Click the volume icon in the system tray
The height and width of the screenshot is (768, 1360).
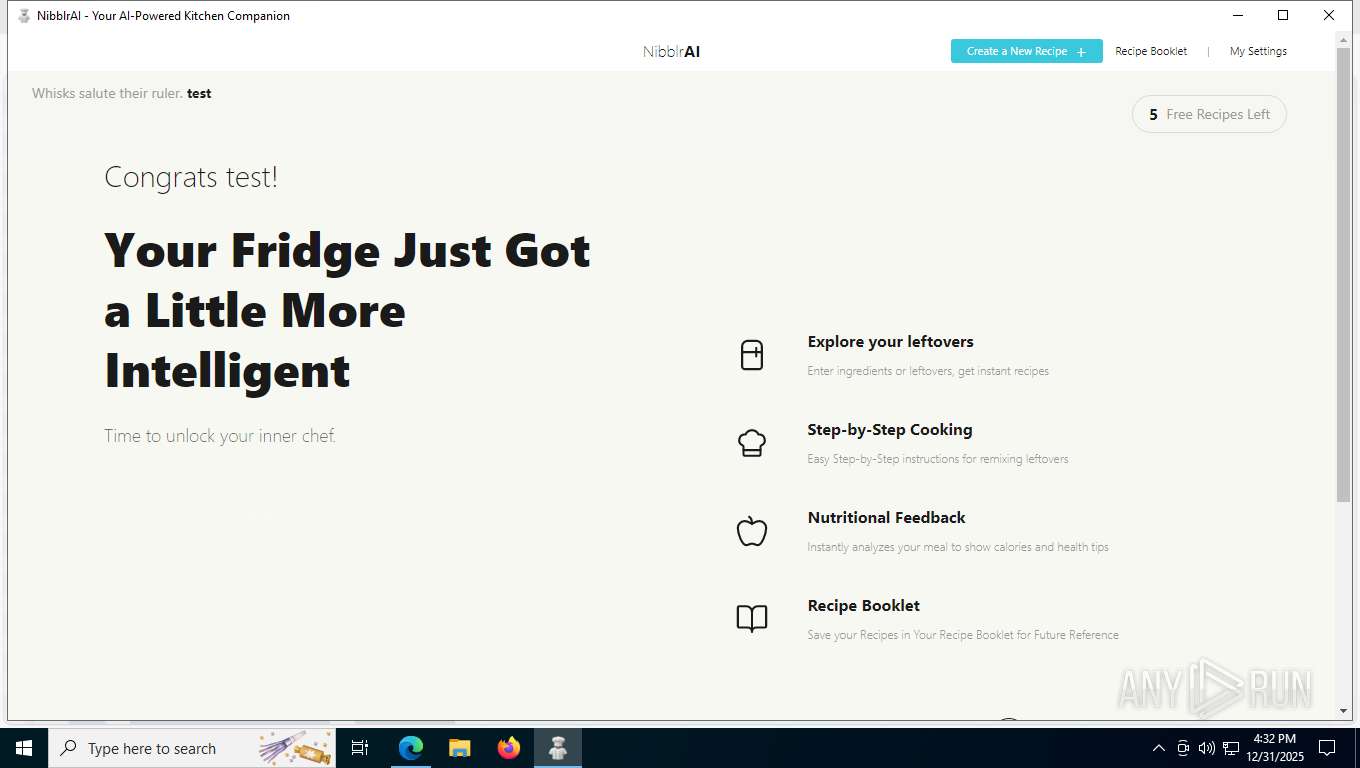pos(1206,748)
